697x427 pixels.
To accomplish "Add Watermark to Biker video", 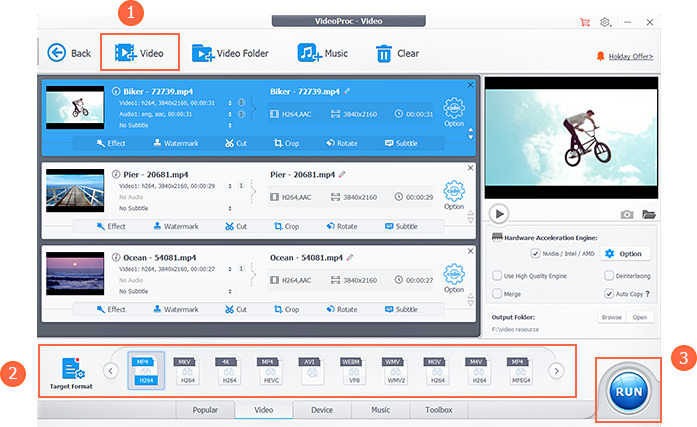I will 176,143.
